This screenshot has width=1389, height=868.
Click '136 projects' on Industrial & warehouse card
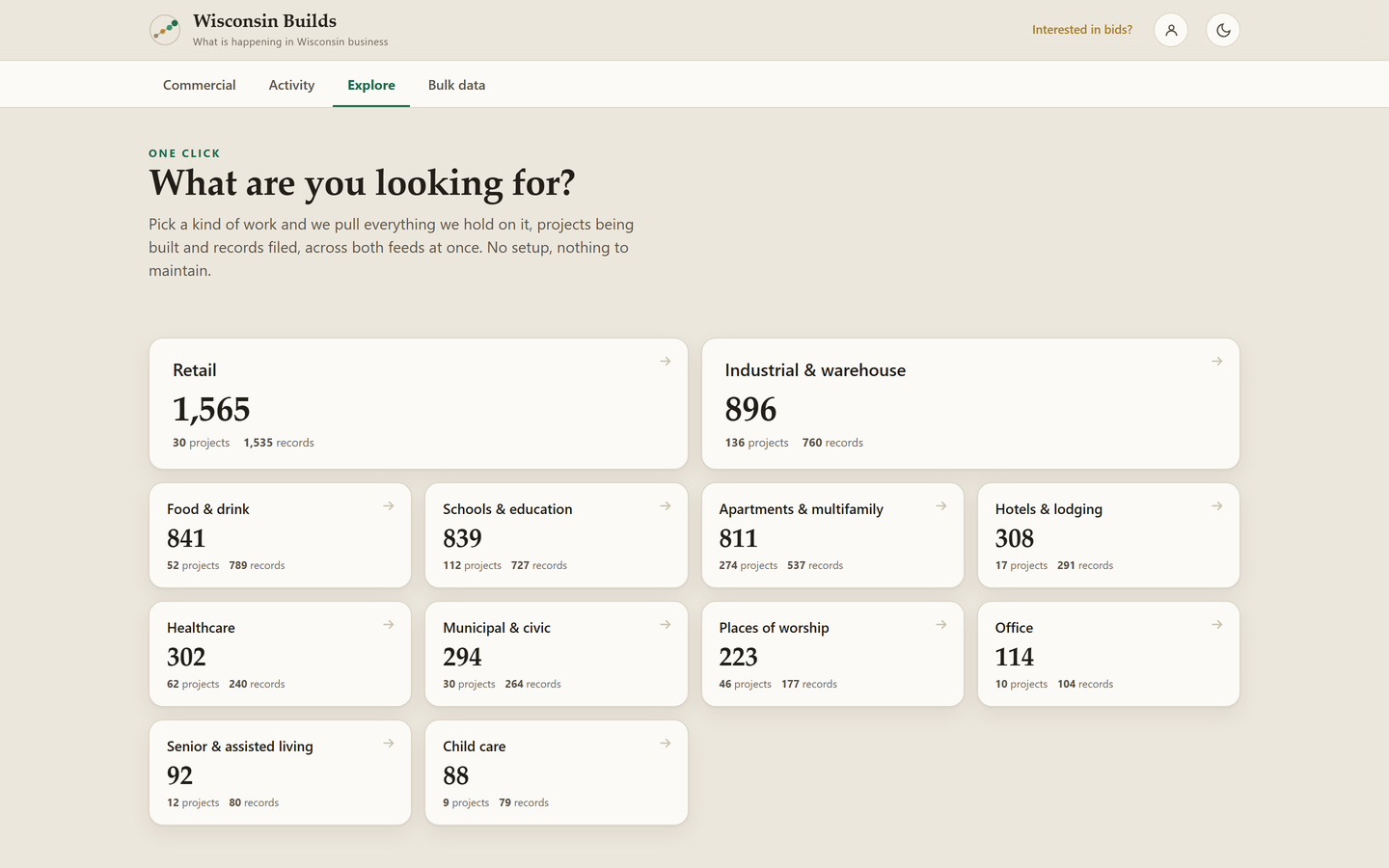coord(756,443)
